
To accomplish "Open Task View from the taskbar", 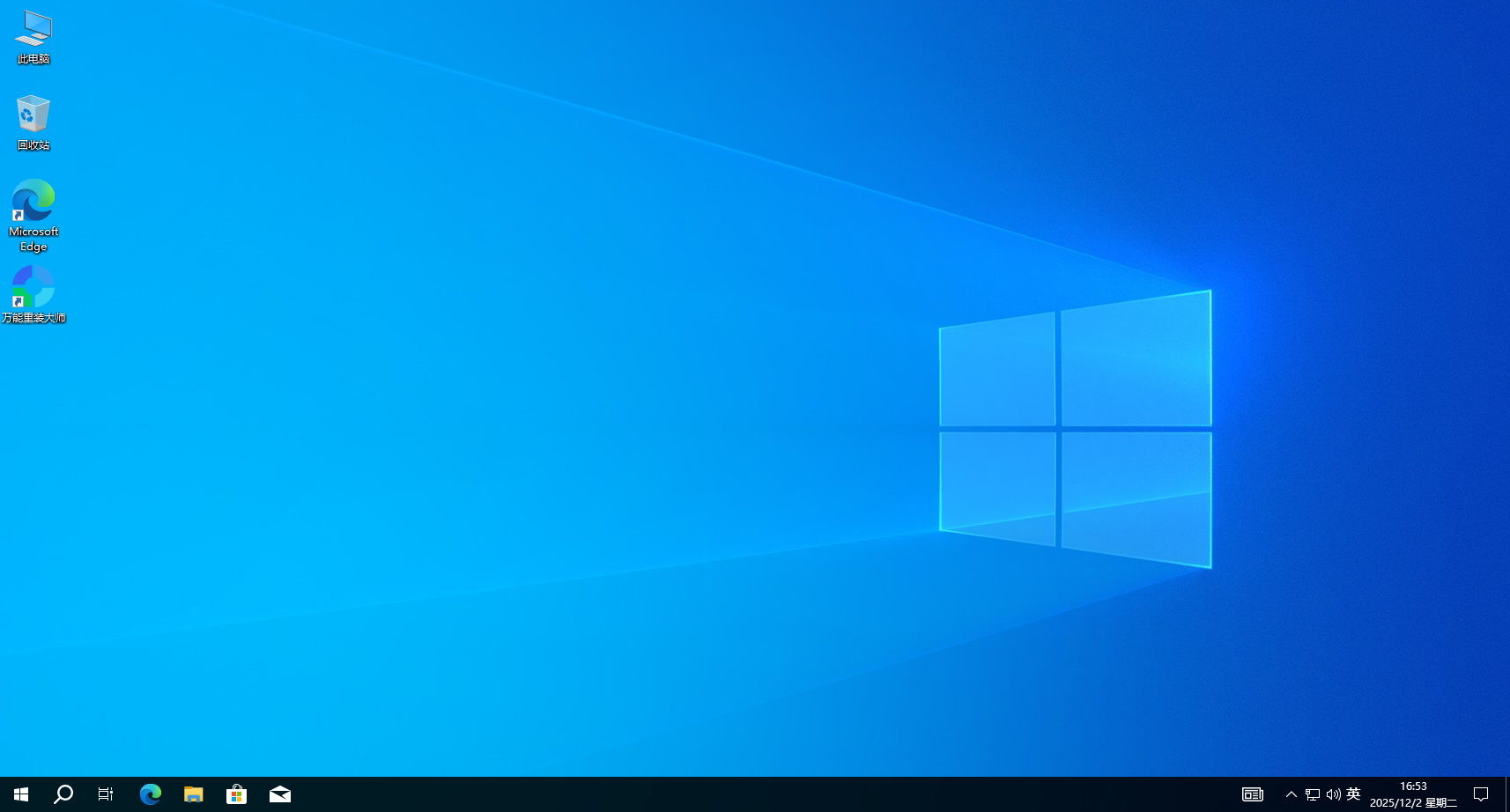I will [106, 794].
